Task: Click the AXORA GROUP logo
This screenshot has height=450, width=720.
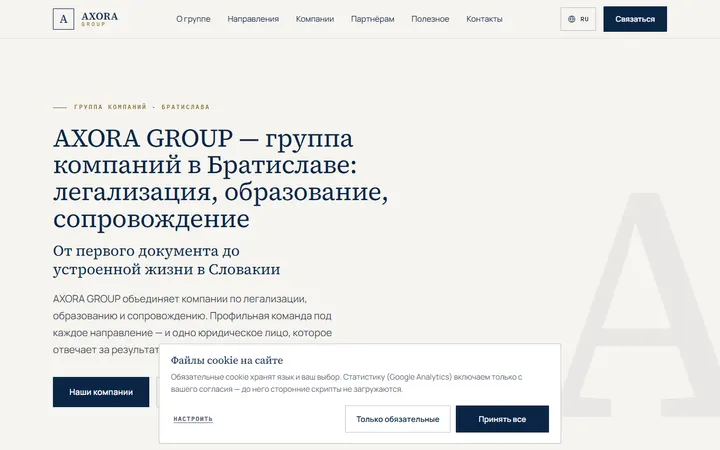Action: click(x=85, y=19)
